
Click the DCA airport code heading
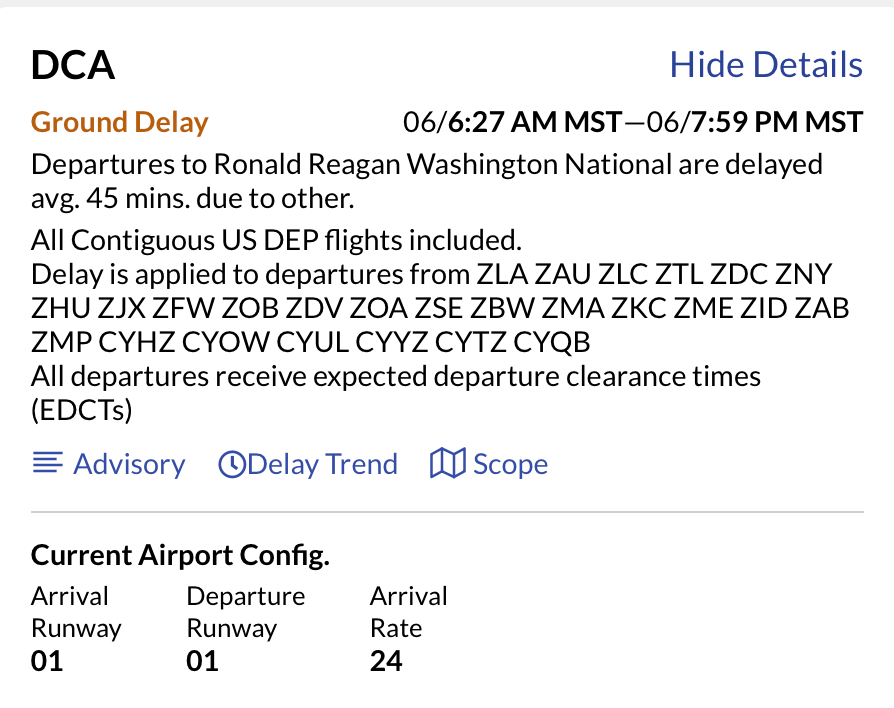click(x=73, y=66)
